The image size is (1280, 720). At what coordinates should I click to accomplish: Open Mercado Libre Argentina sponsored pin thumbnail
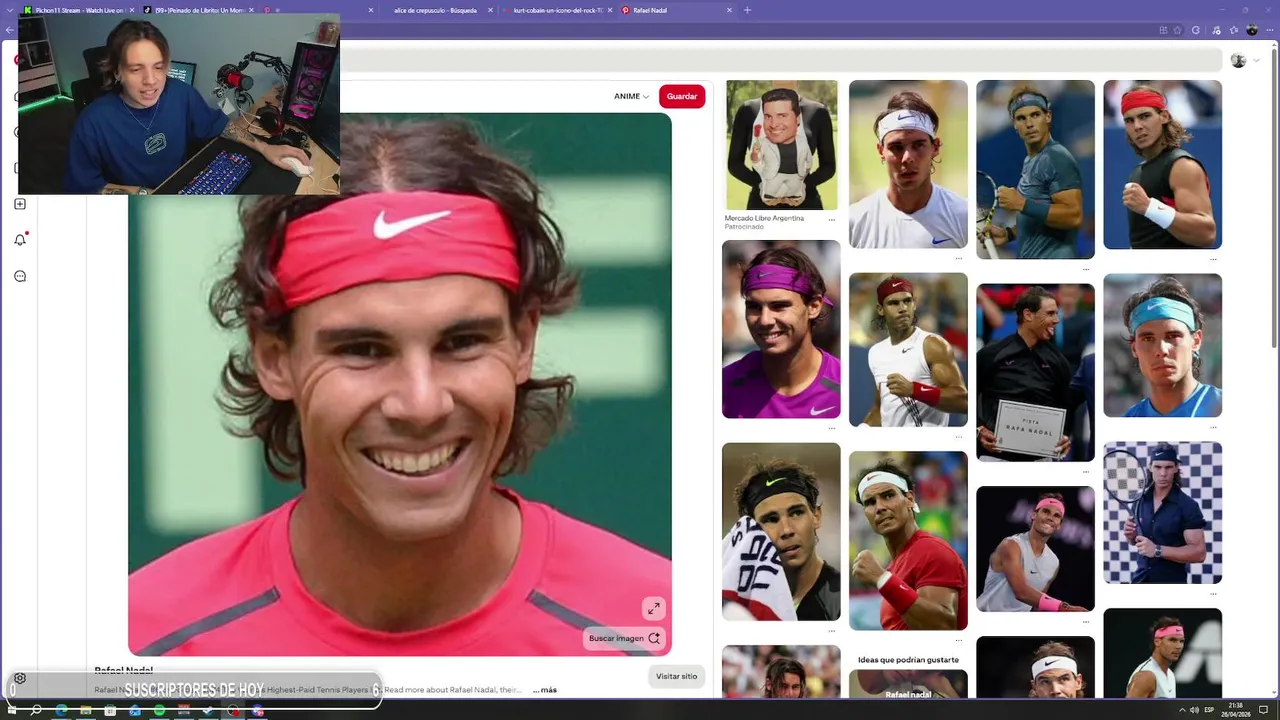[781, 145]
